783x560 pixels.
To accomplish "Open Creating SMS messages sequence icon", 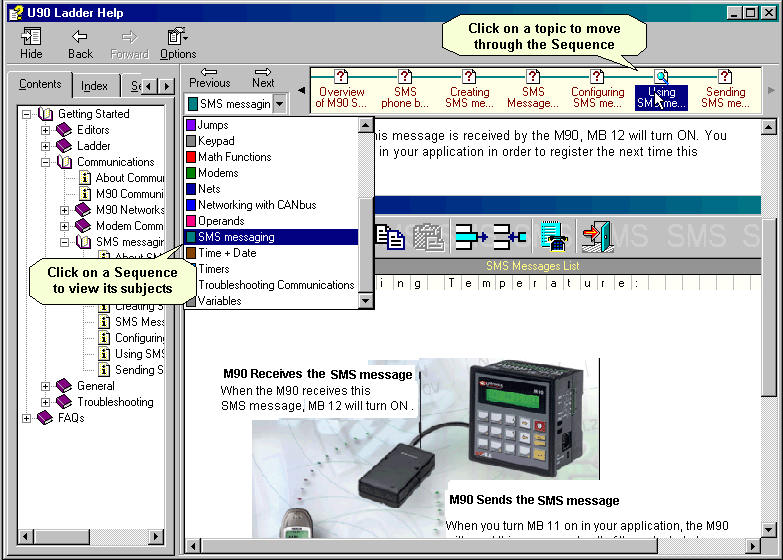I will coord(469,76).
